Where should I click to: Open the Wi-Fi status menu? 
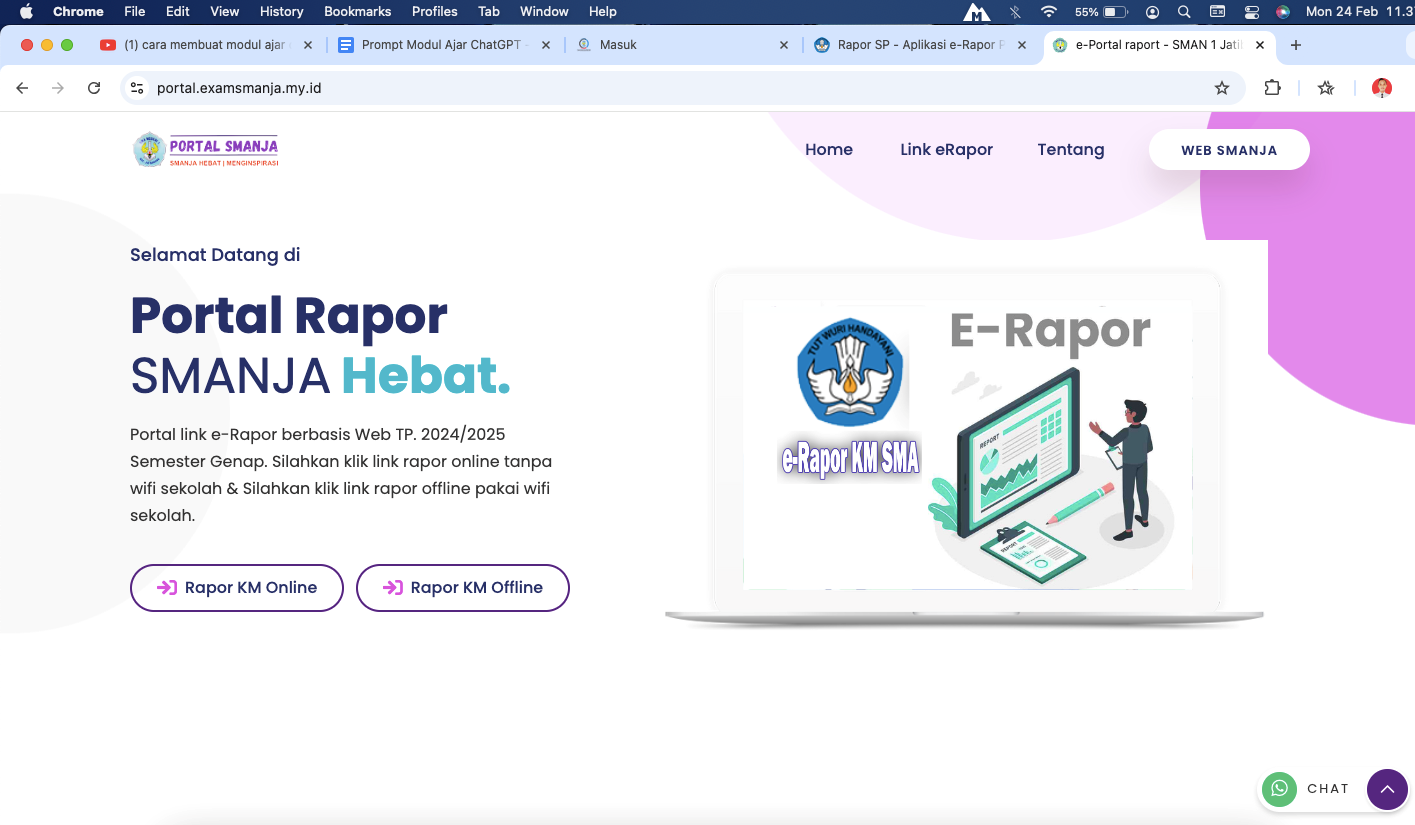(1048, 12)
